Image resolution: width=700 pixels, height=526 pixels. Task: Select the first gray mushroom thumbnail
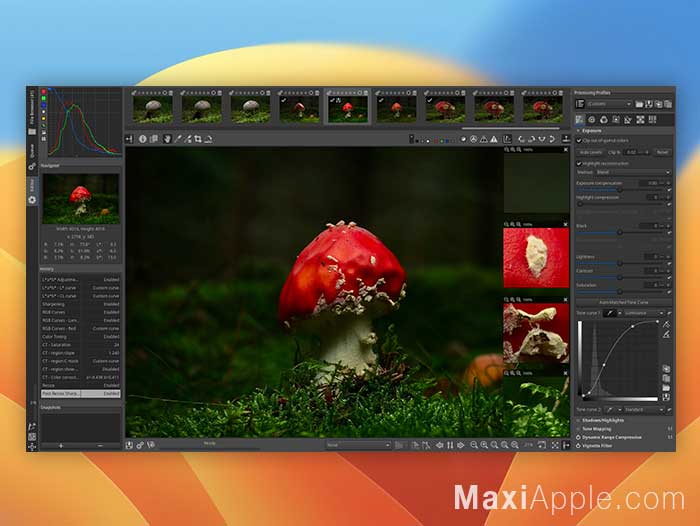[x=153, y=109]
